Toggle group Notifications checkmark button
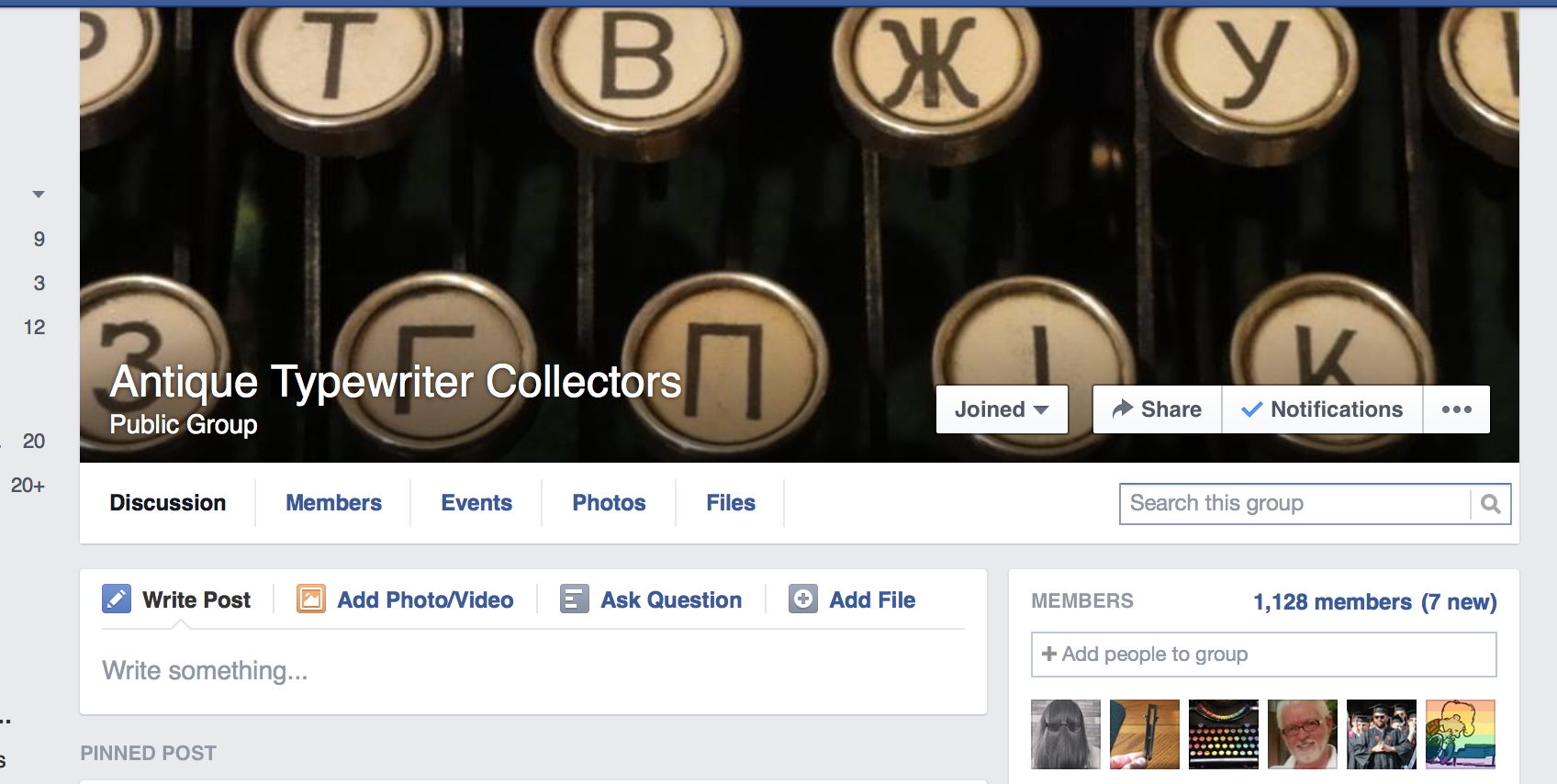Screen dimensions: 1557x784 (x=1322, y=409)
